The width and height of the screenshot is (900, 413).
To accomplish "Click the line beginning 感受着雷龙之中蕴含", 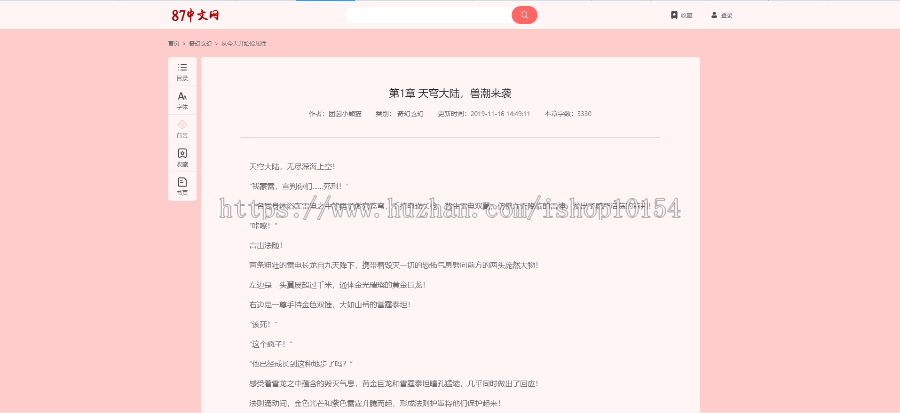I will click(393, 383).
